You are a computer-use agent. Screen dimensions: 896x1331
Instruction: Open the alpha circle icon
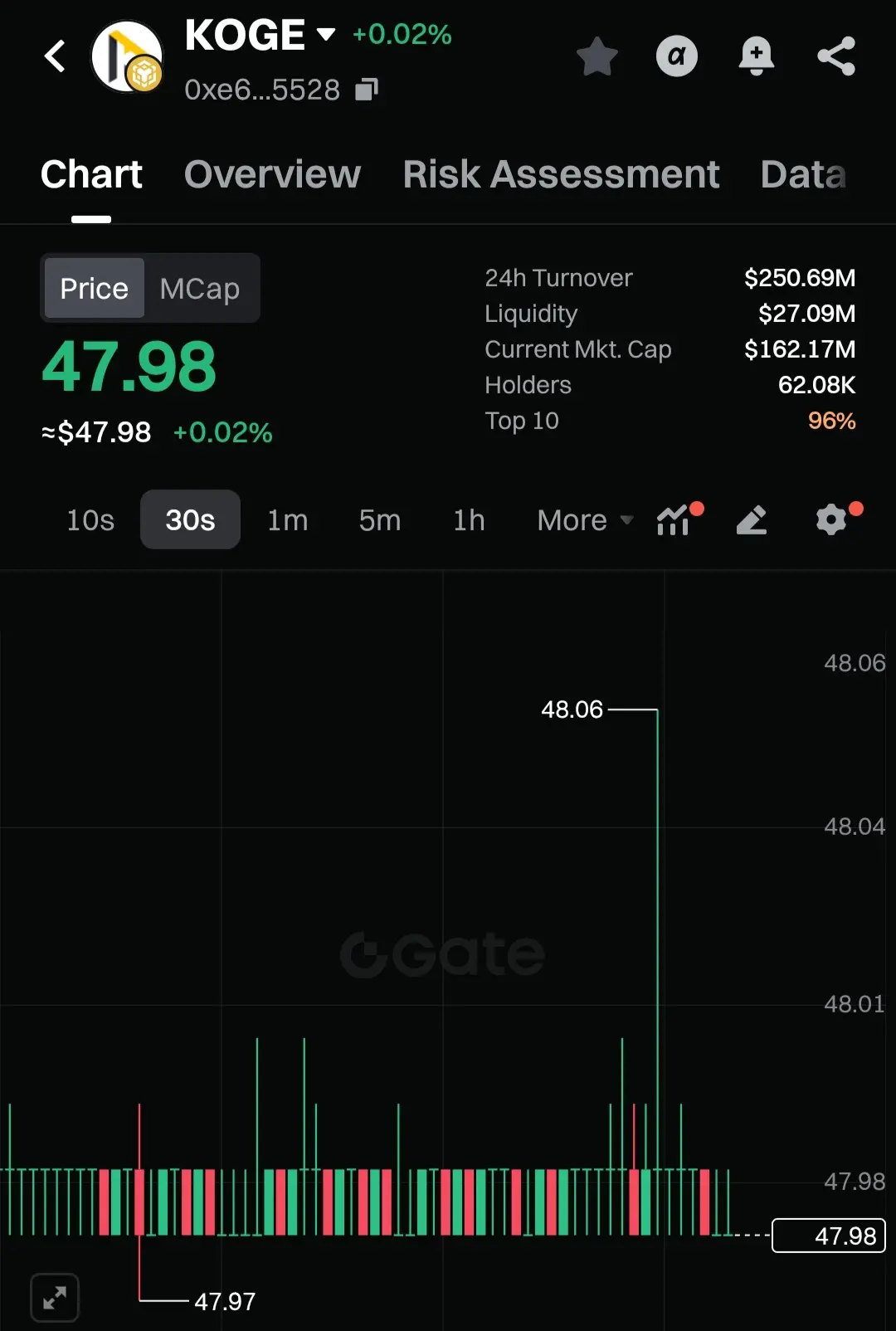677,56
